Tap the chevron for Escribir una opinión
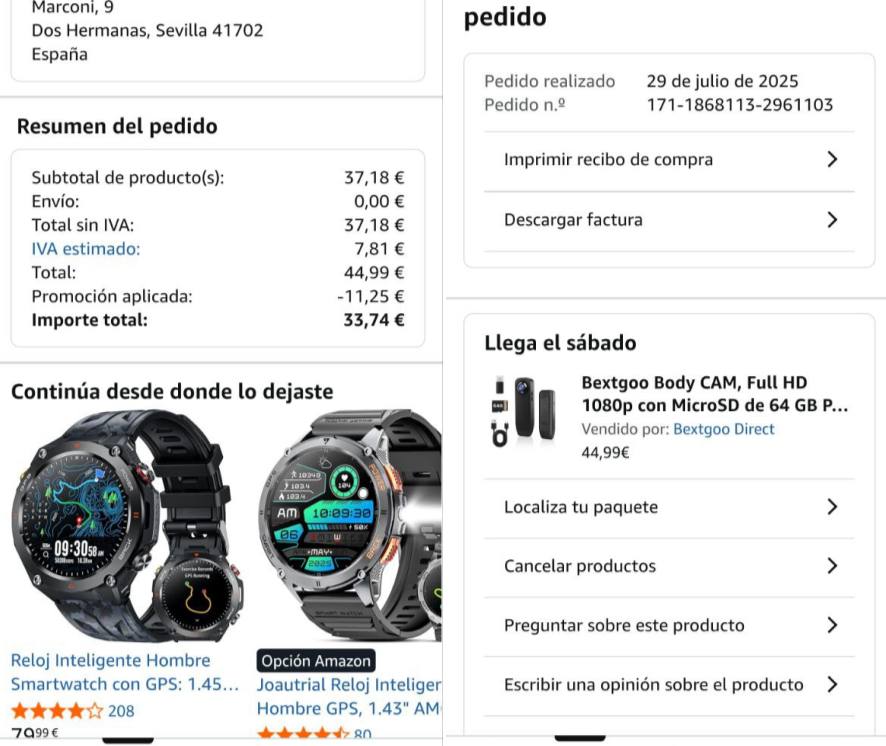 pos(832,684)
